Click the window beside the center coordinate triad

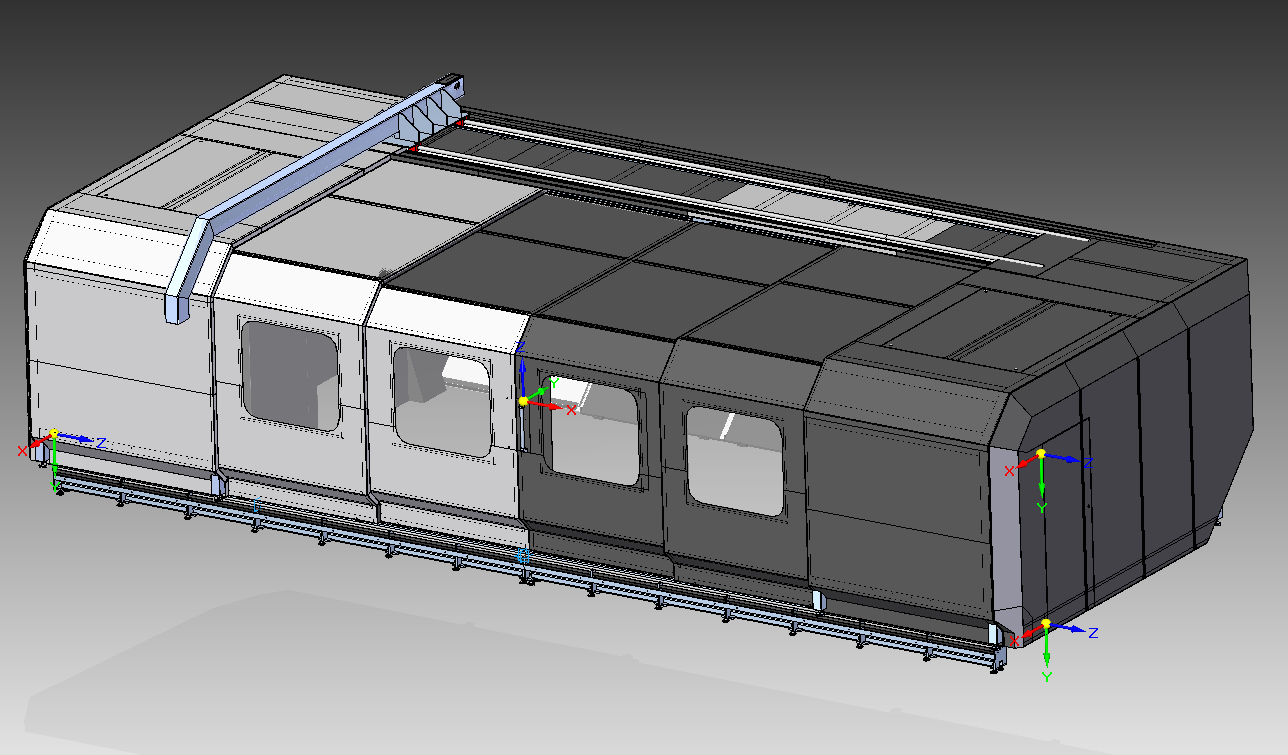595,432
